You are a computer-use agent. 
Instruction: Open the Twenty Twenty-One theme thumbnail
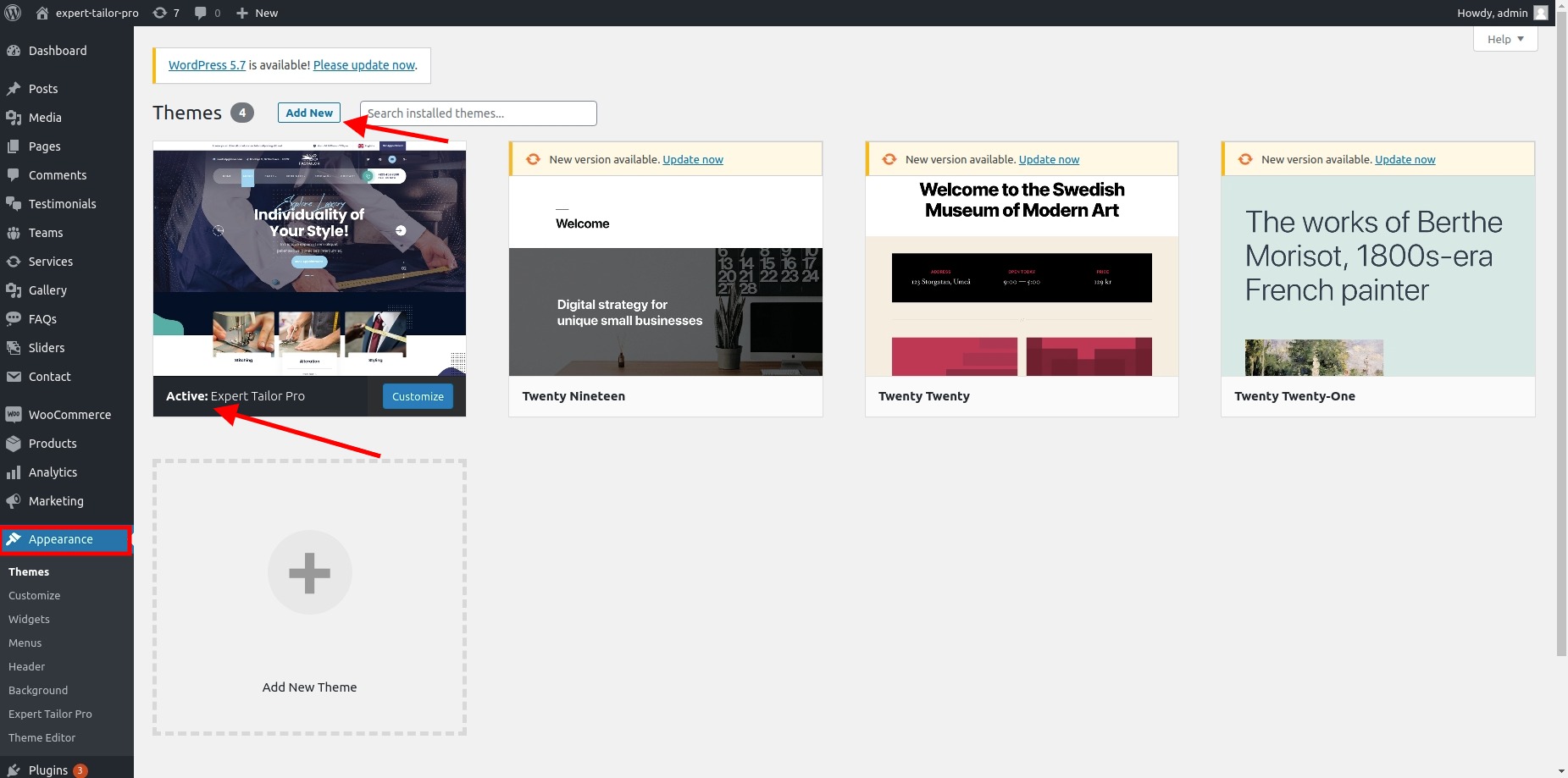[x=1378, y=276]
